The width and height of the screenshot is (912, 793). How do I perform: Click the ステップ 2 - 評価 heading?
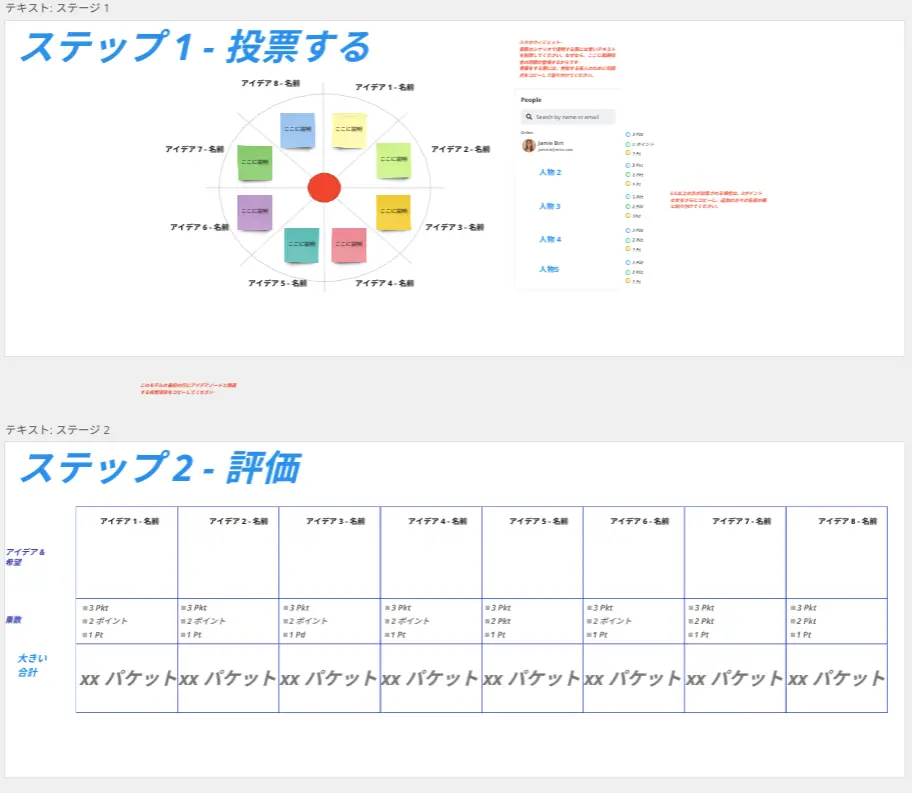click(x=160, y=467)
